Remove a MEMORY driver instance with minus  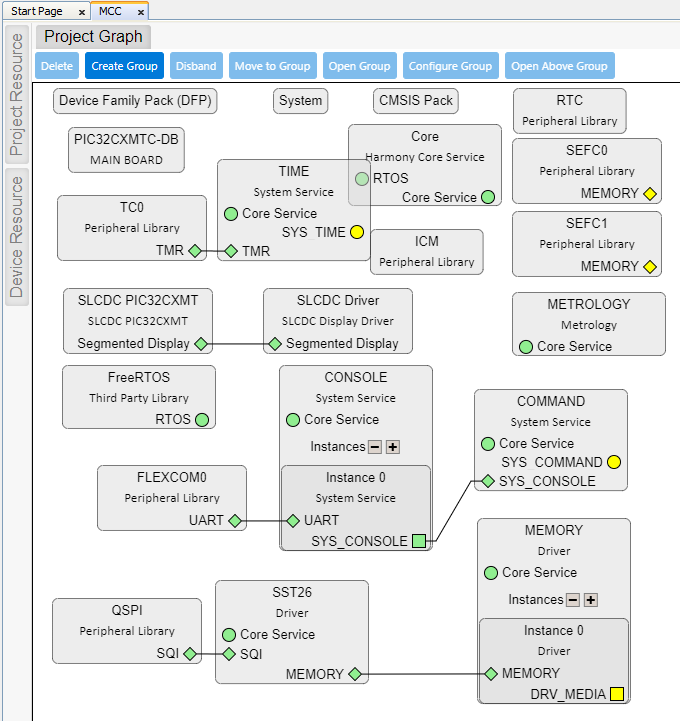(x=573, y=600)
